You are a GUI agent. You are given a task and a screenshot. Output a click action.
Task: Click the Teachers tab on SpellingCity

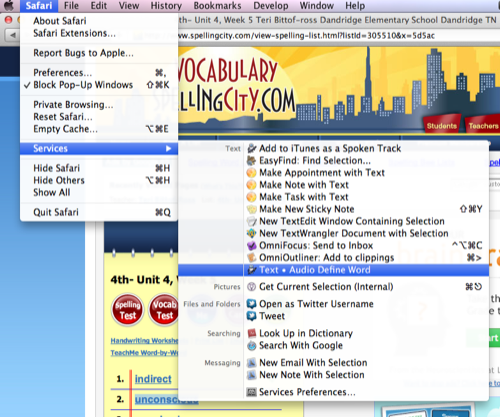[483, 125]
